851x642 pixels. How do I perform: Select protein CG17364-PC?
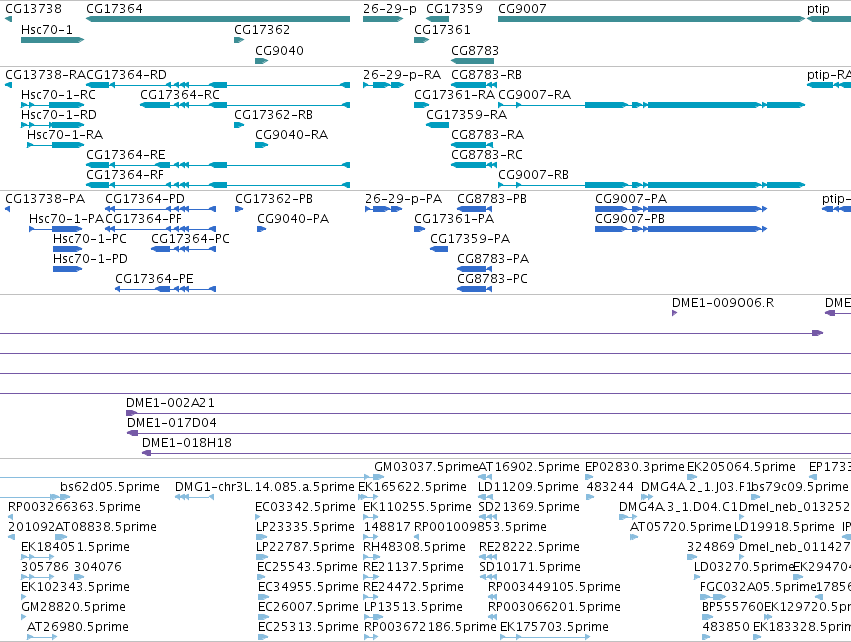(183, 249)
